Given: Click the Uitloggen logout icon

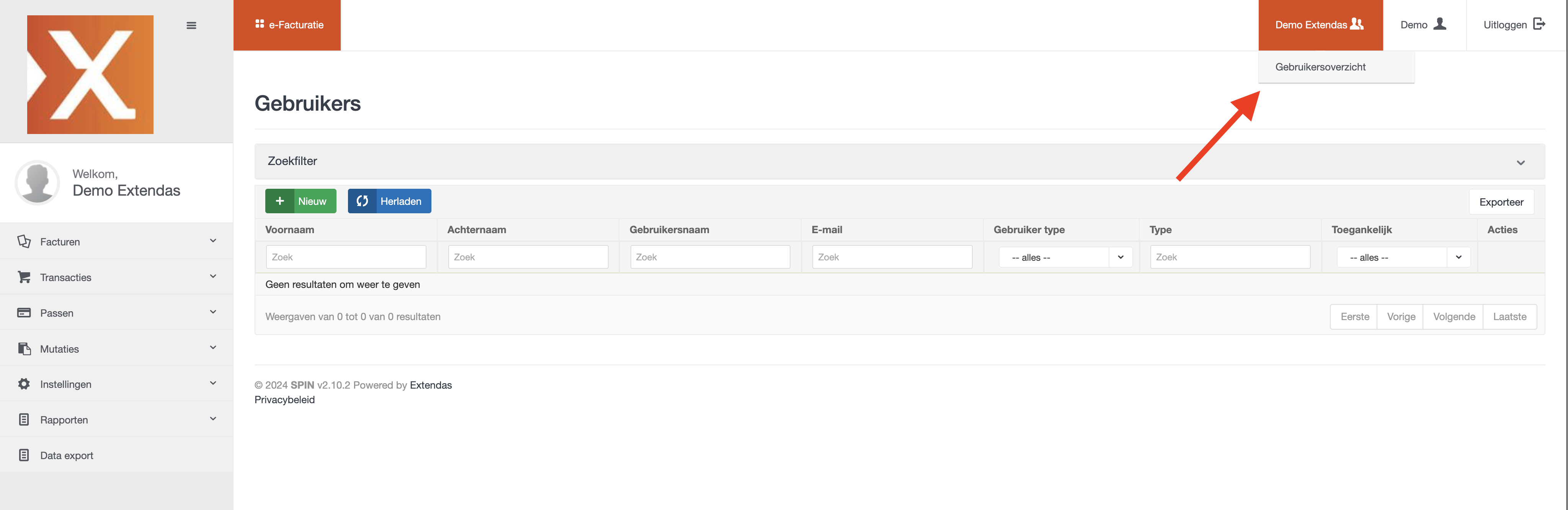Looking at the screenshot, I should (1539, 24).
